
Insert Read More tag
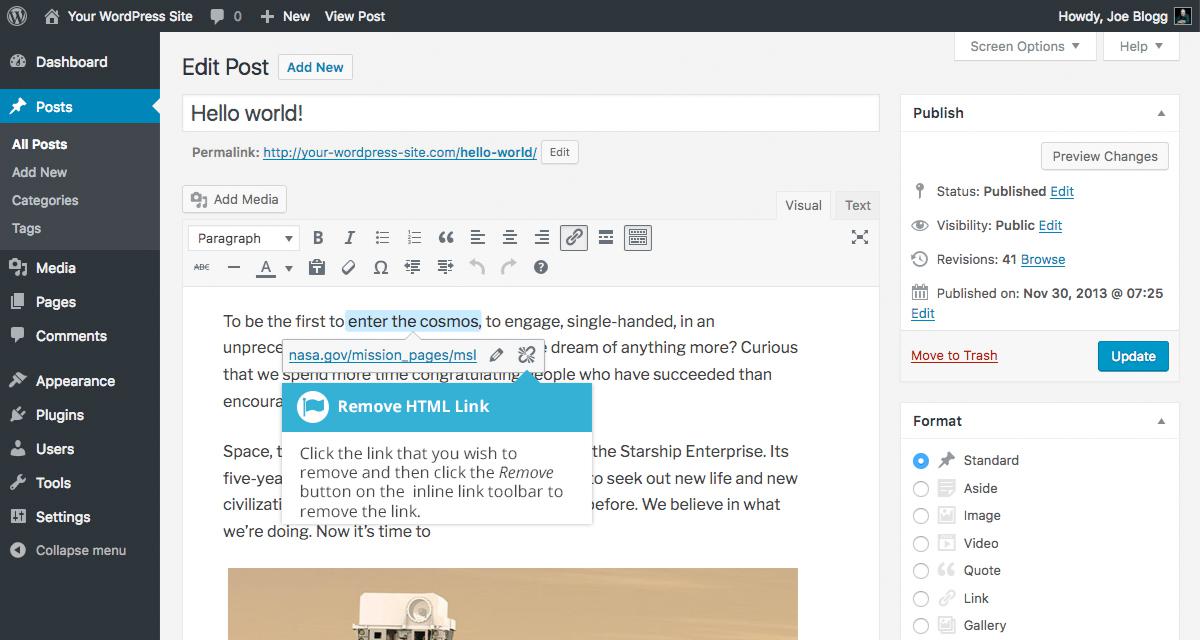pyautogui.click(x=606, y=238)
